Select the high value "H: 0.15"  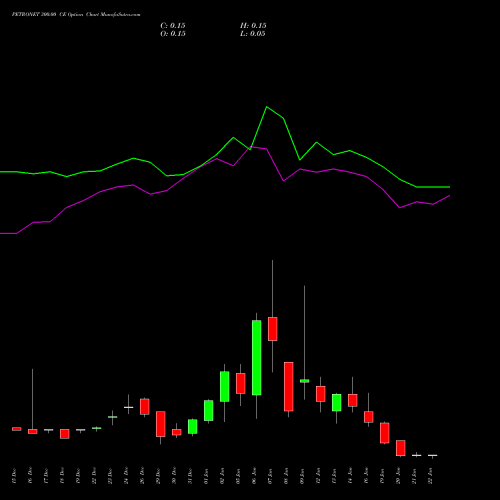(x=253, y=26)
